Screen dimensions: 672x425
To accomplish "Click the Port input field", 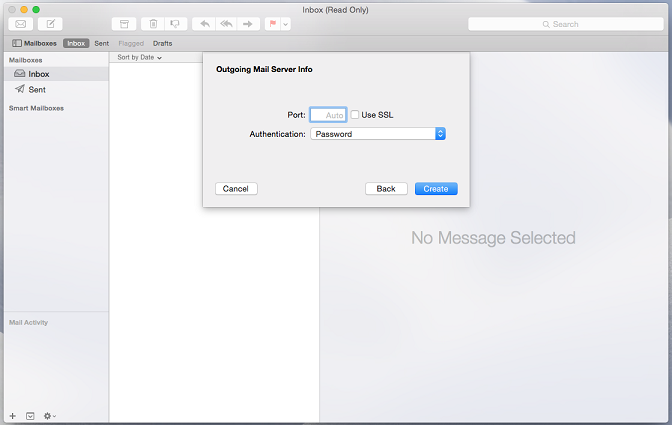I will point(328,115).
